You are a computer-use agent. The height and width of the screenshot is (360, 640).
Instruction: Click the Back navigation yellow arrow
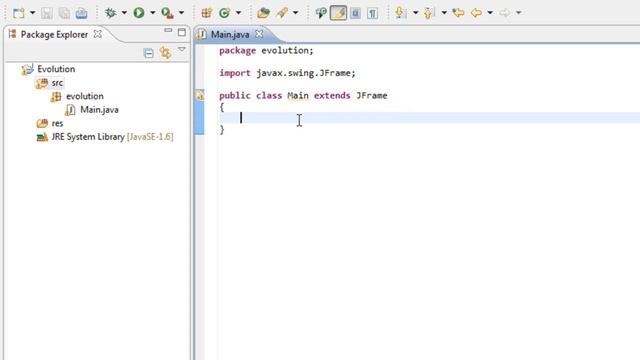tap(476, 13)
